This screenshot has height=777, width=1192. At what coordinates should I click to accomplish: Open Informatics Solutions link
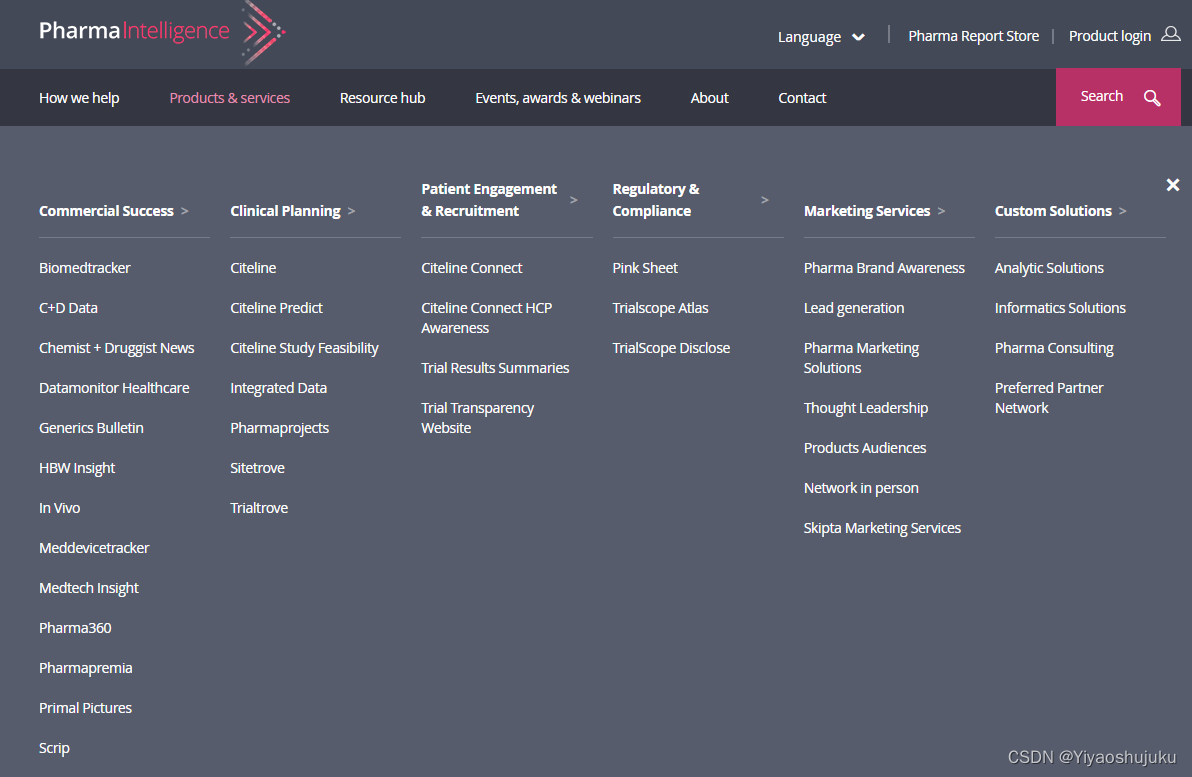click(x=1060, y=308)
